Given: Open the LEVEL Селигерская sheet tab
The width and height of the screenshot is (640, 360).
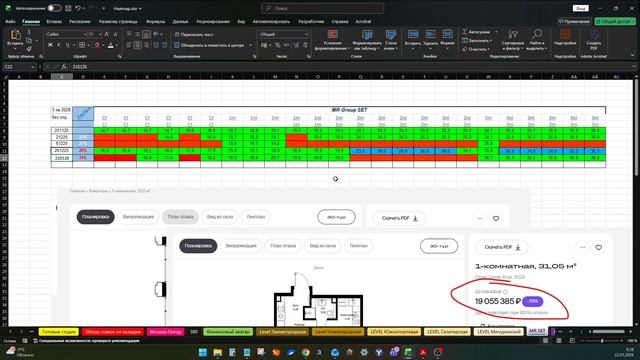Looking at the screenshot, I should point(447,332).
